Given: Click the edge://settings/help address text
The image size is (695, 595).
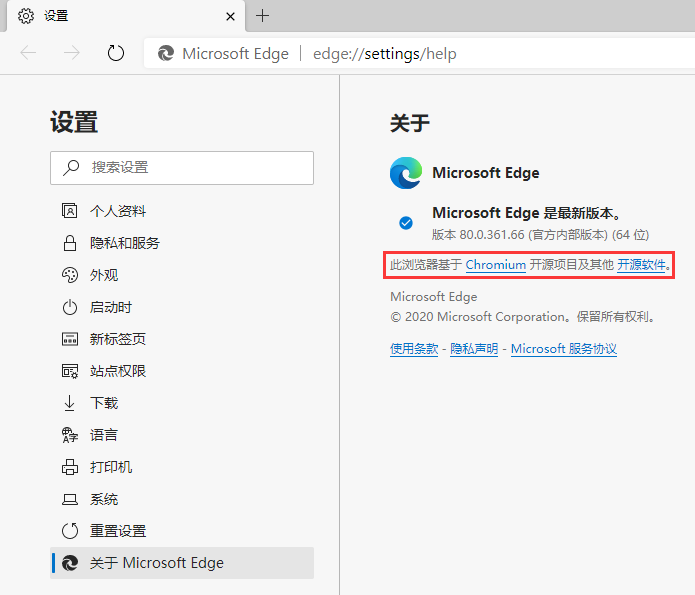Looking at the screenshot, I should coord(384,54).
